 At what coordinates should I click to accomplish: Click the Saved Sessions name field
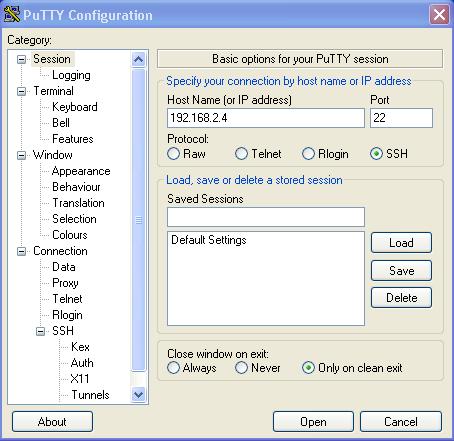[266, 217]
